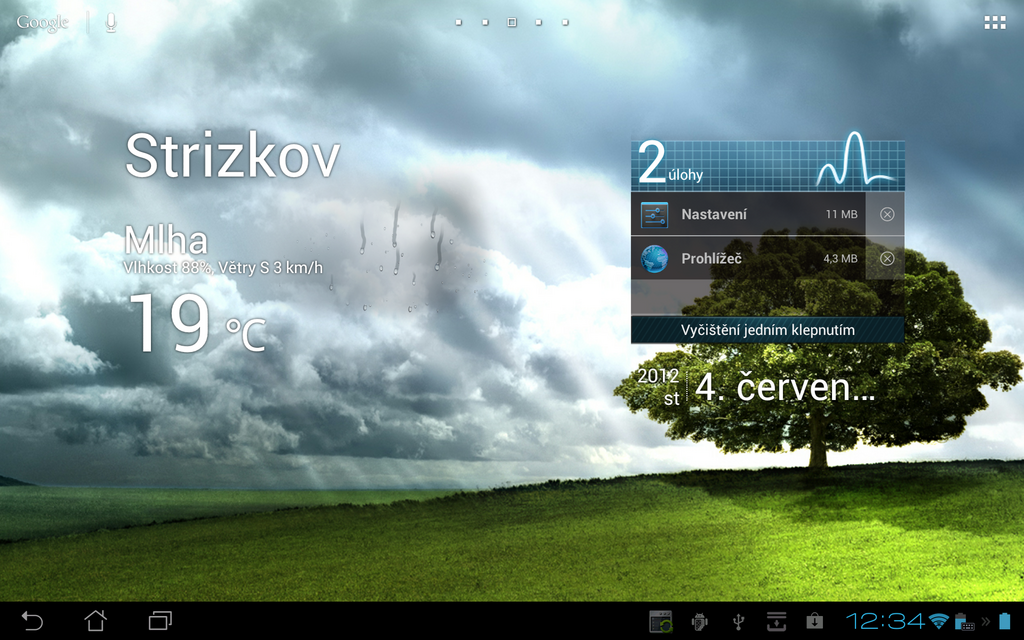1024x640 pixels.
Task: Select the rightmost home screen page dot
Action: coord(564,21)
